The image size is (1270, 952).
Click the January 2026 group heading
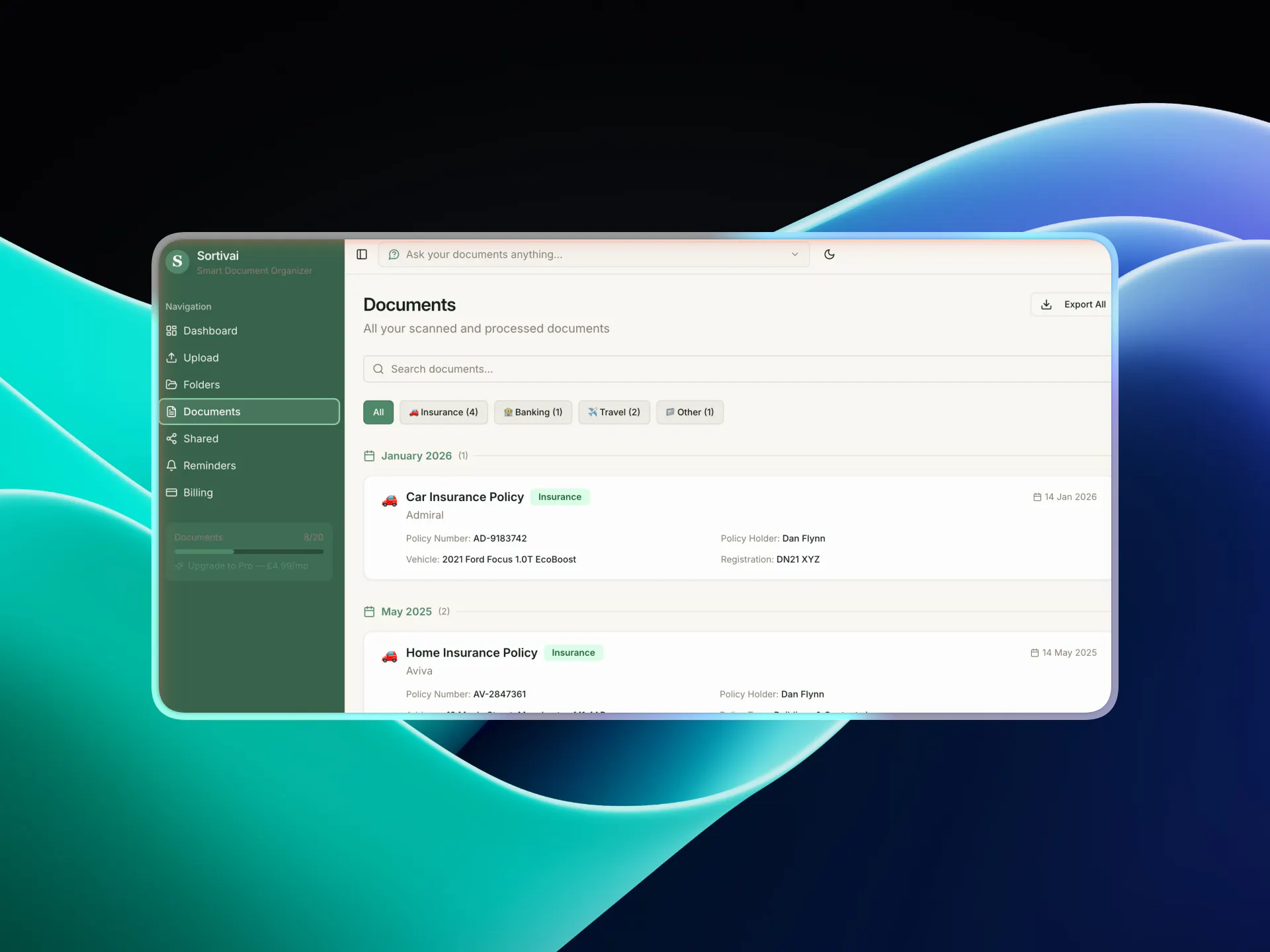click(x=417, y=456)
